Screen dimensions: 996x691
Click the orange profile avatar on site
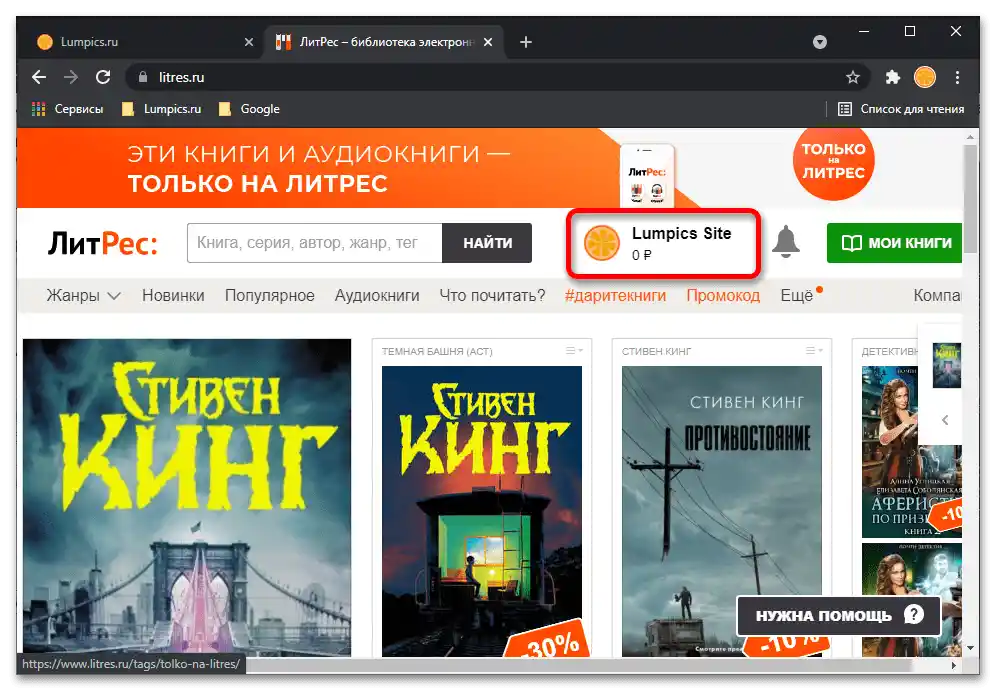[601, 243]
